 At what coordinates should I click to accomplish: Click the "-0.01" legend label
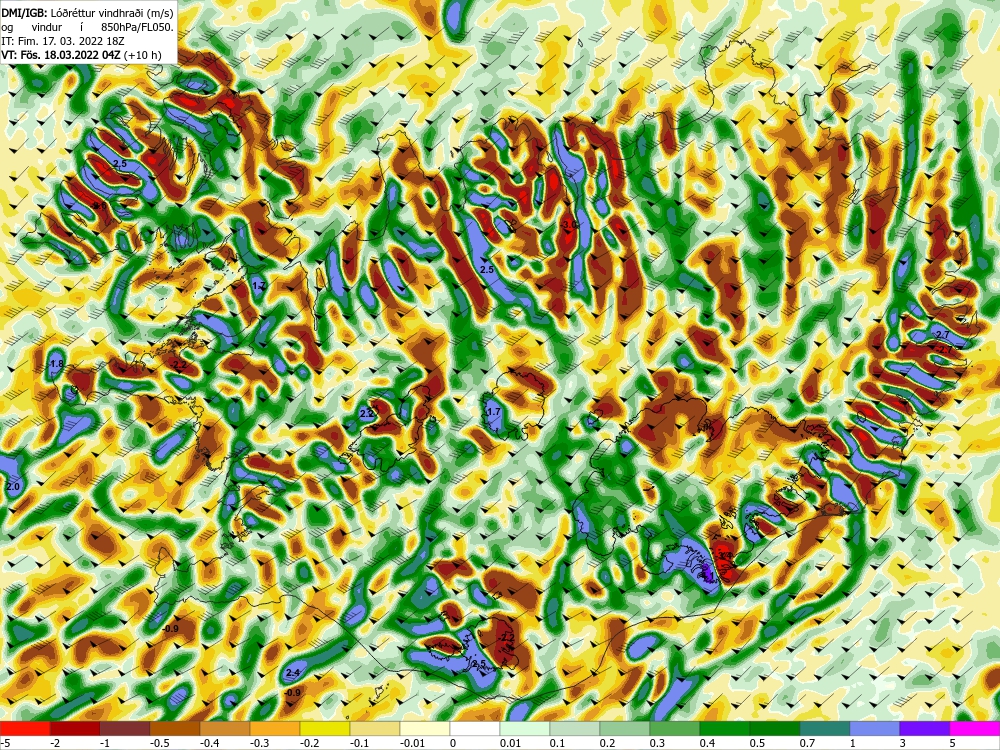point(411,743)
